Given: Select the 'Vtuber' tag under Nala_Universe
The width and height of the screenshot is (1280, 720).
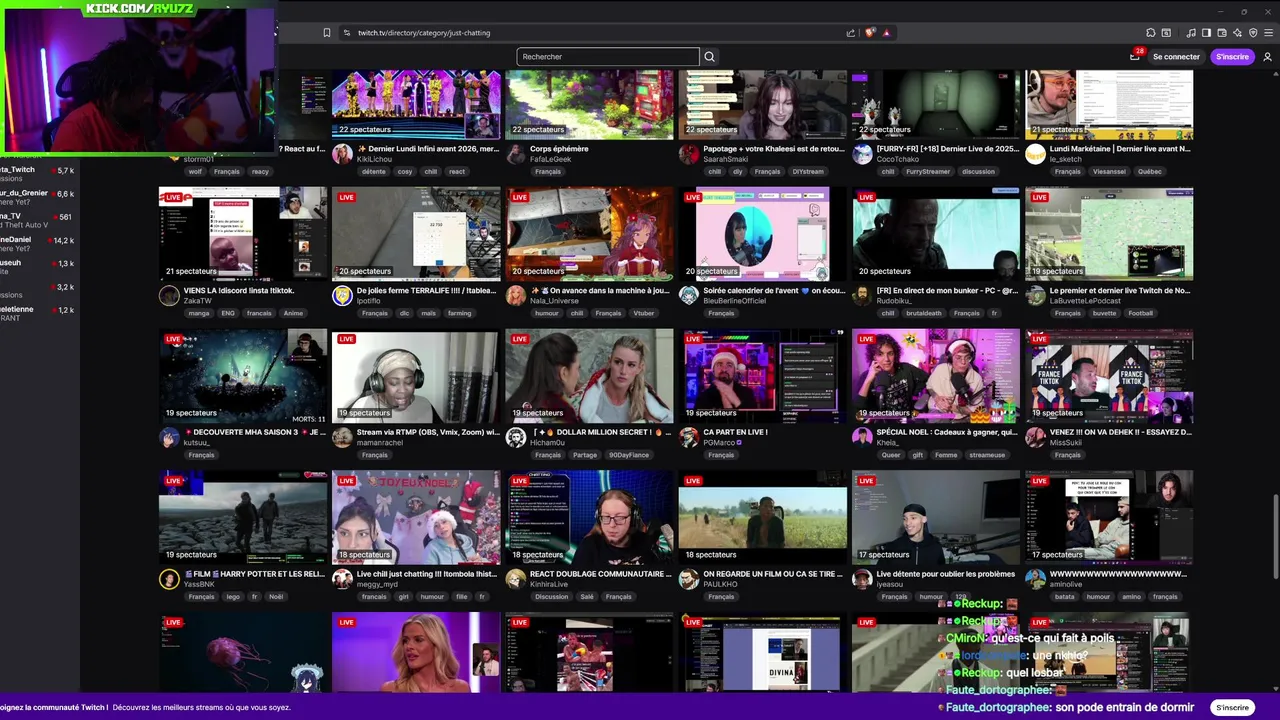Looking at the screenshot, I should click(x=643, y=313).
